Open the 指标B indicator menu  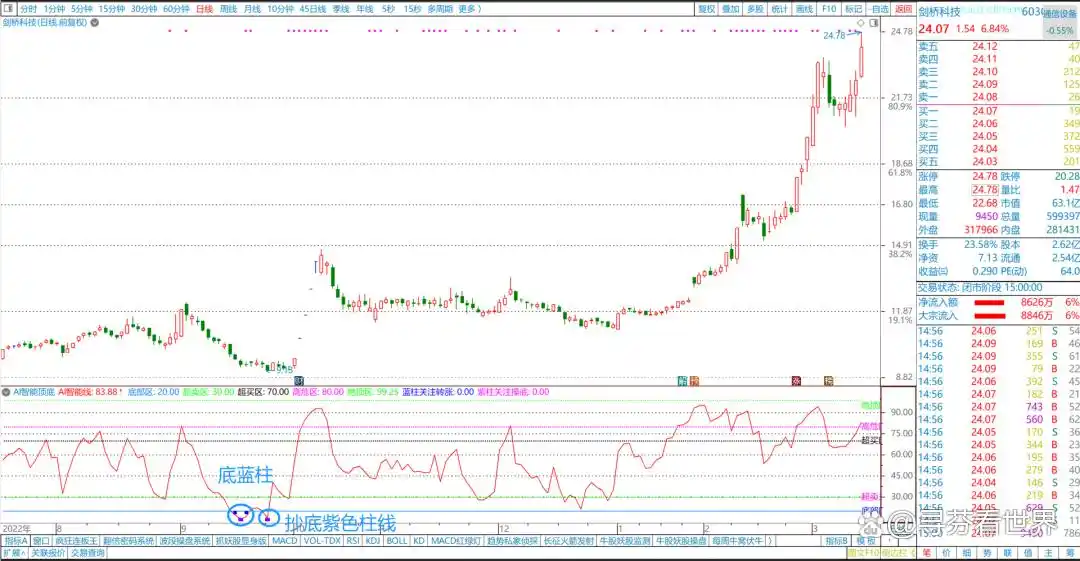tap(836, 541)
